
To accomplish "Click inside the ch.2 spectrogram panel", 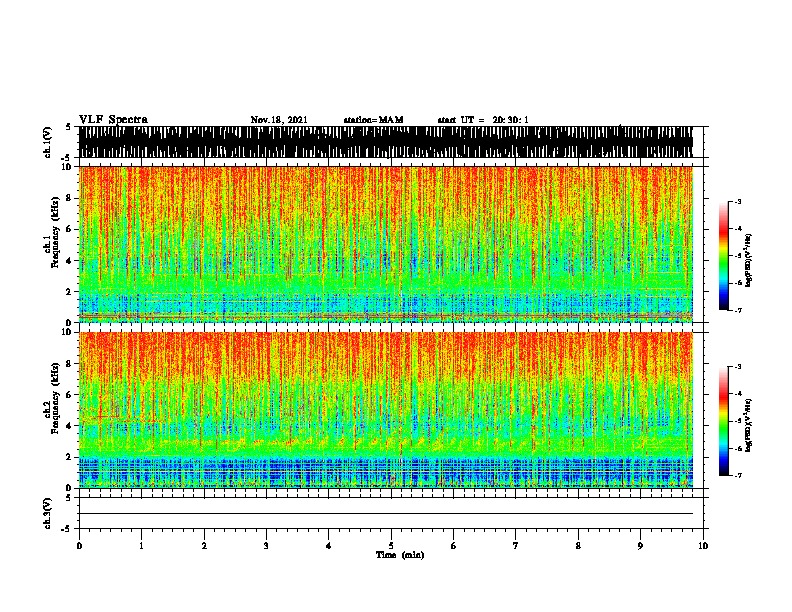I will [x=386, y=410].
